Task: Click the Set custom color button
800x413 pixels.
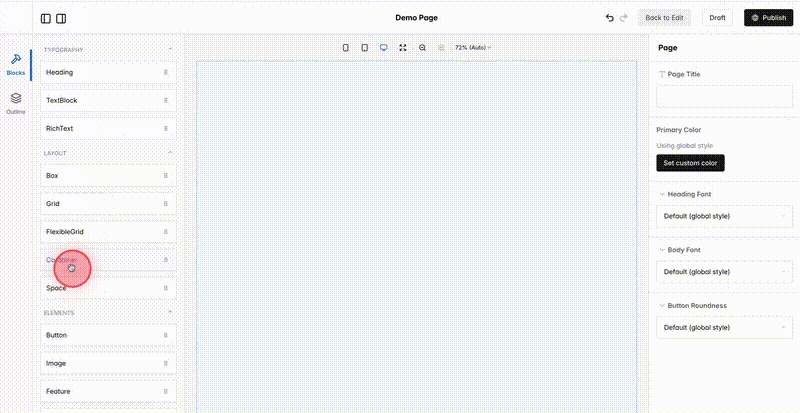Action: (690, 163)
